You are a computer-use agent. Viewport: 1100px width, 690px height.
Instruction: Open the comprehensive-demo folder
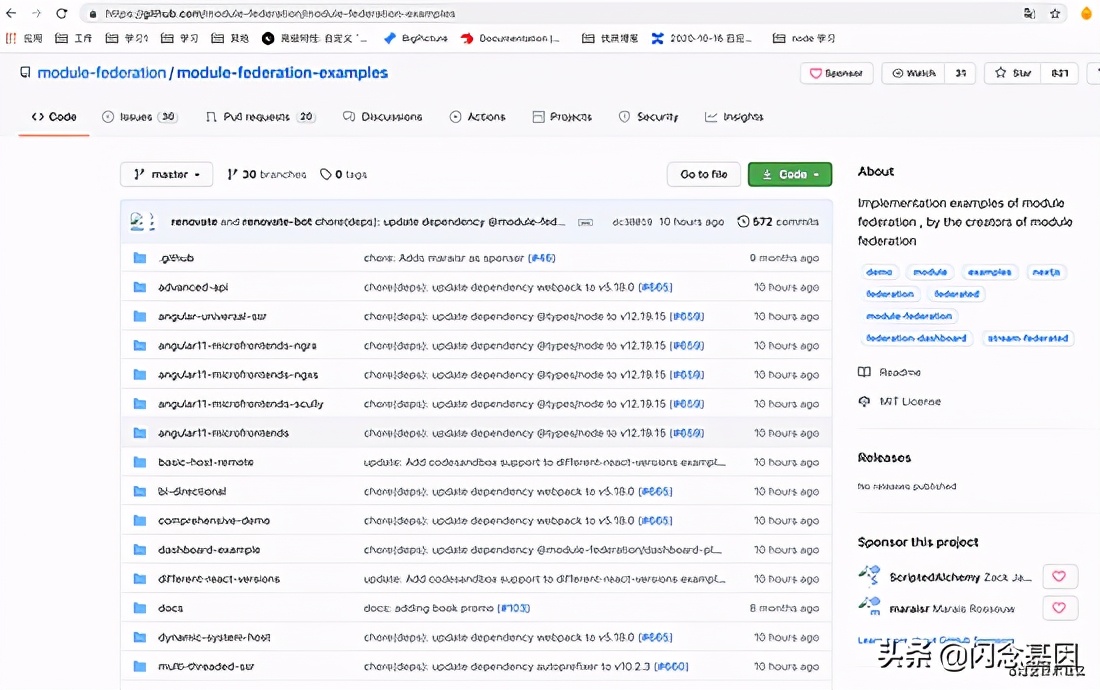tap(213, 521)
